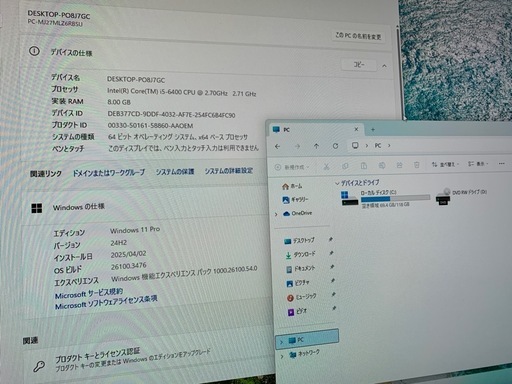Viewport: 512px width, 384px height.
Task: Click PC in the address breadcrumb
Action: click(x=378, y=145)
